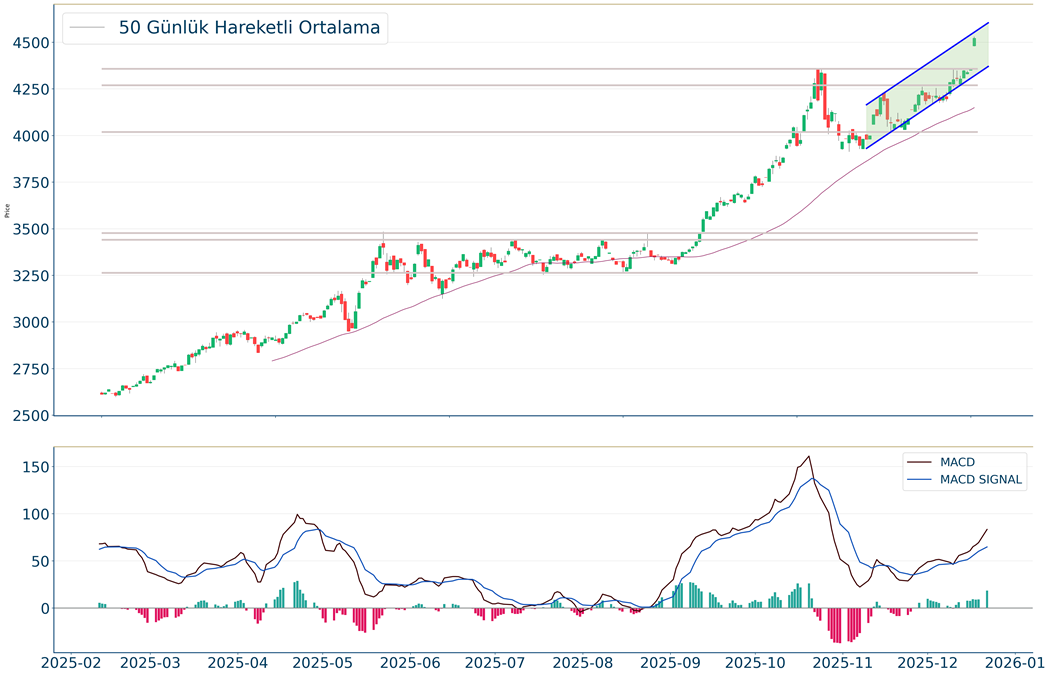Click the 2025-06 date axis label

(x=408, y=663)
